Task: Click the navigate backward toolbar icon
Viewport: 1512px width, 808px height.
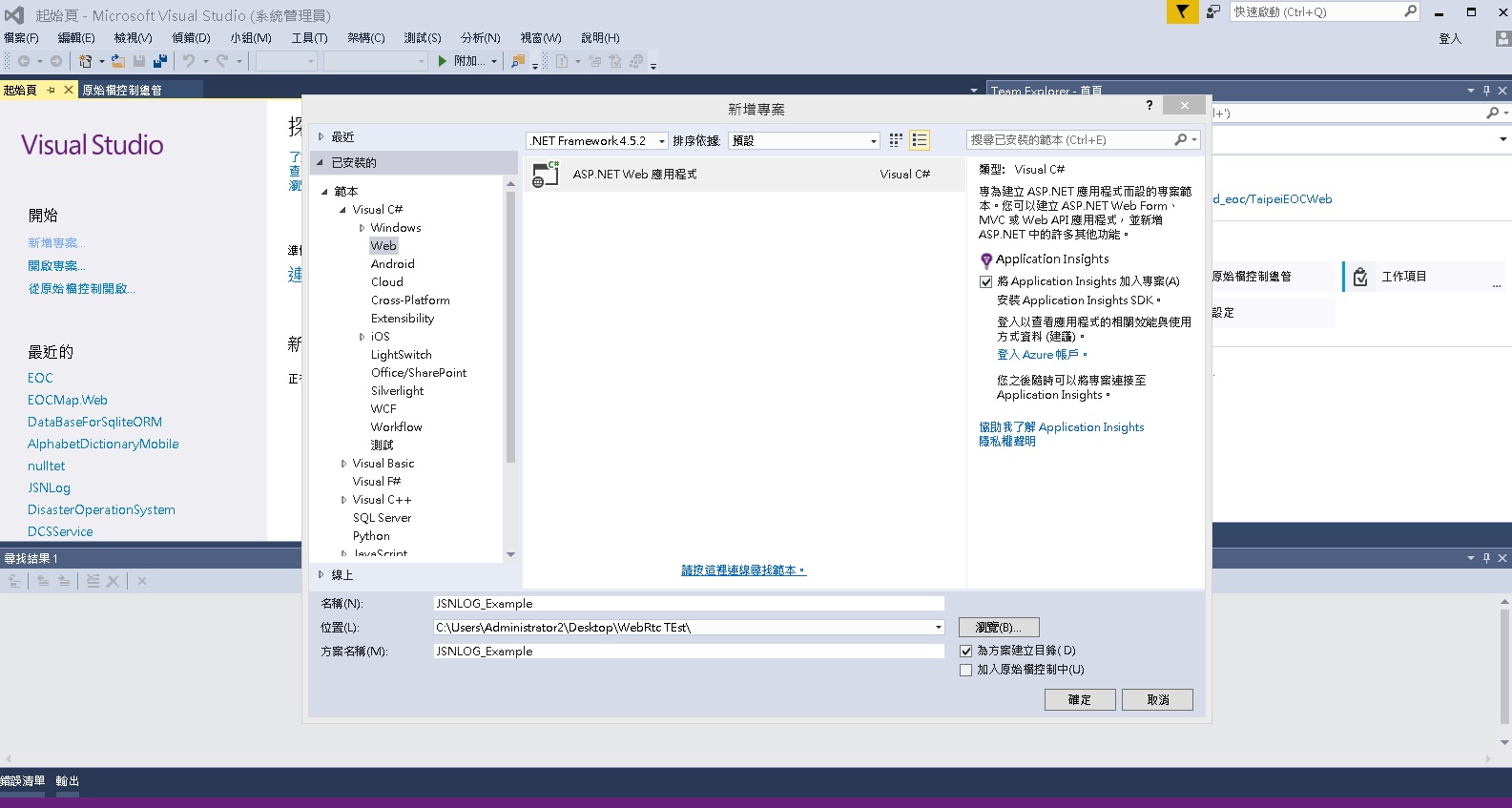Action: (24, 61)
